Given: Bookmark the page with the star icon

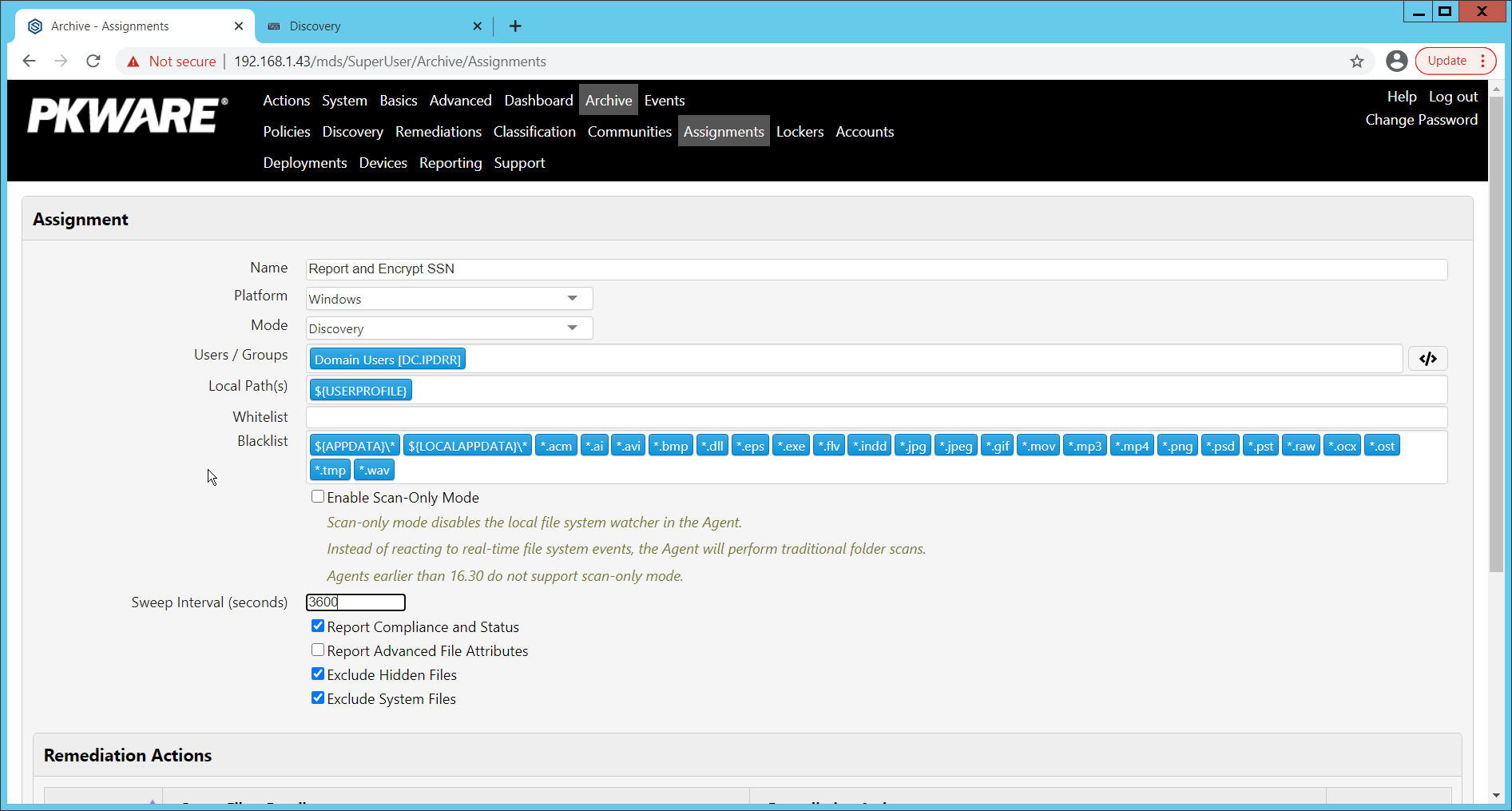Looking at the screenshot, I should coord(1357,61).
